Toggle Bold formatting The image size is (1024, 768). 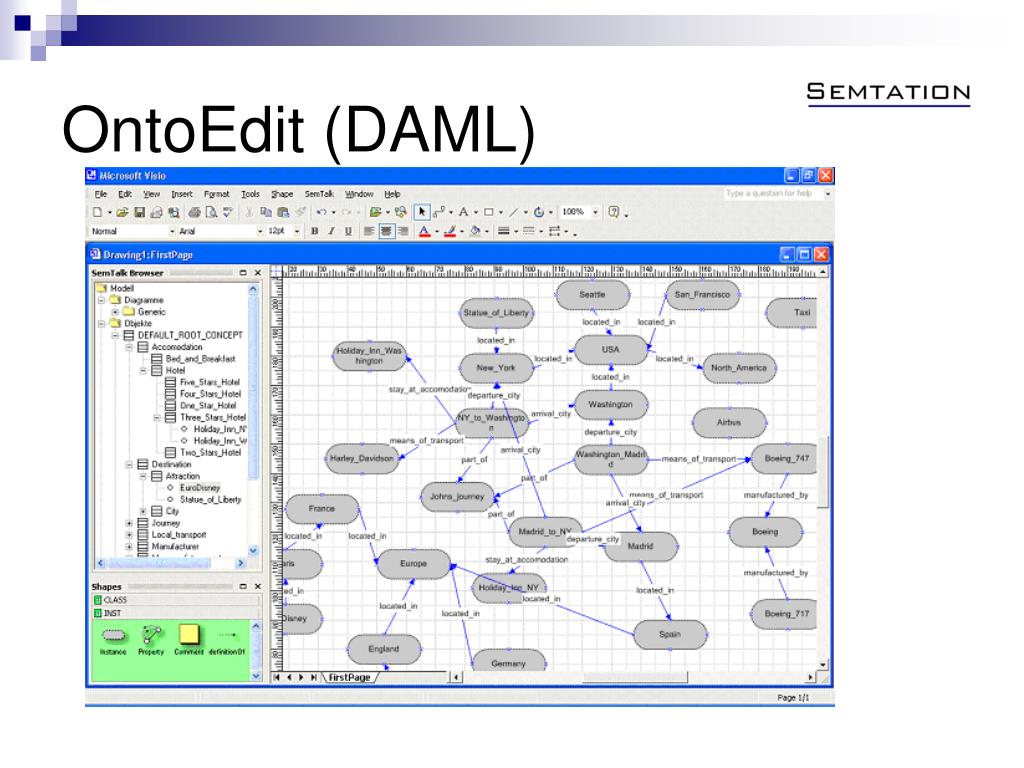[x=315, y=231]
